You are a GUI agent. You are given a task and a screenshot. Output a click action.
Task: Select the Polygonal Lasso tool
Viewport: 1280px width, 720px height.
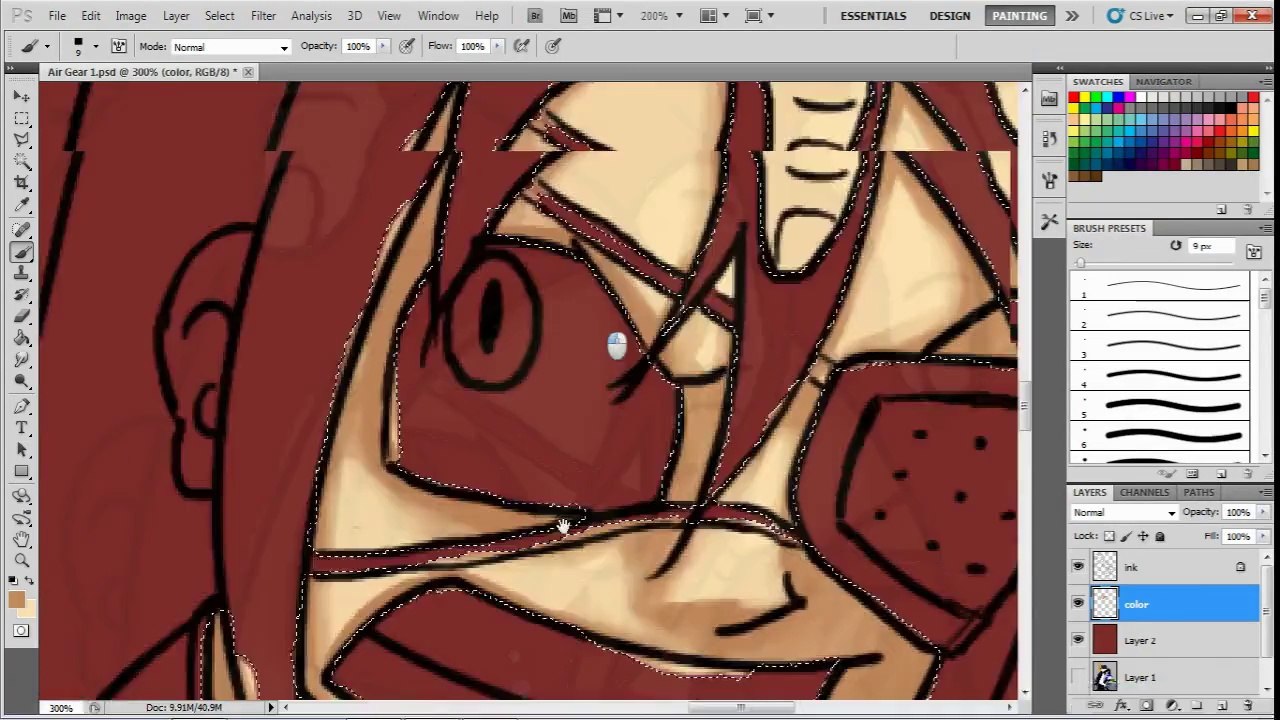click(x=22, y=139)
